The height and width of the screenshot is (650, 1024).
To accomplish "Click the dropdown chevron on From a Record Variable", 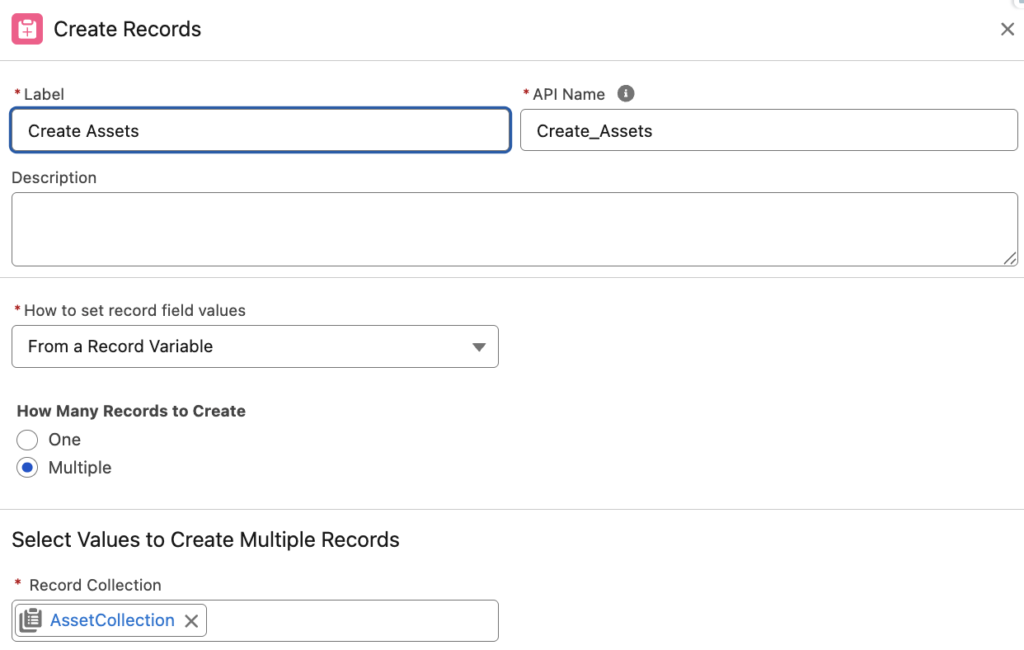I will click(479, 346).
